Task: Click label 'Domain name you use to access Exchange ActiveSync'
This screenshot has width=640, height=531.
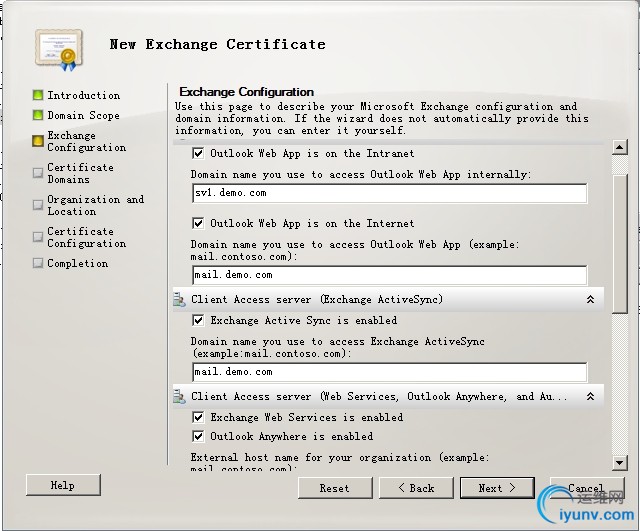Action: (x=338, y=347)
